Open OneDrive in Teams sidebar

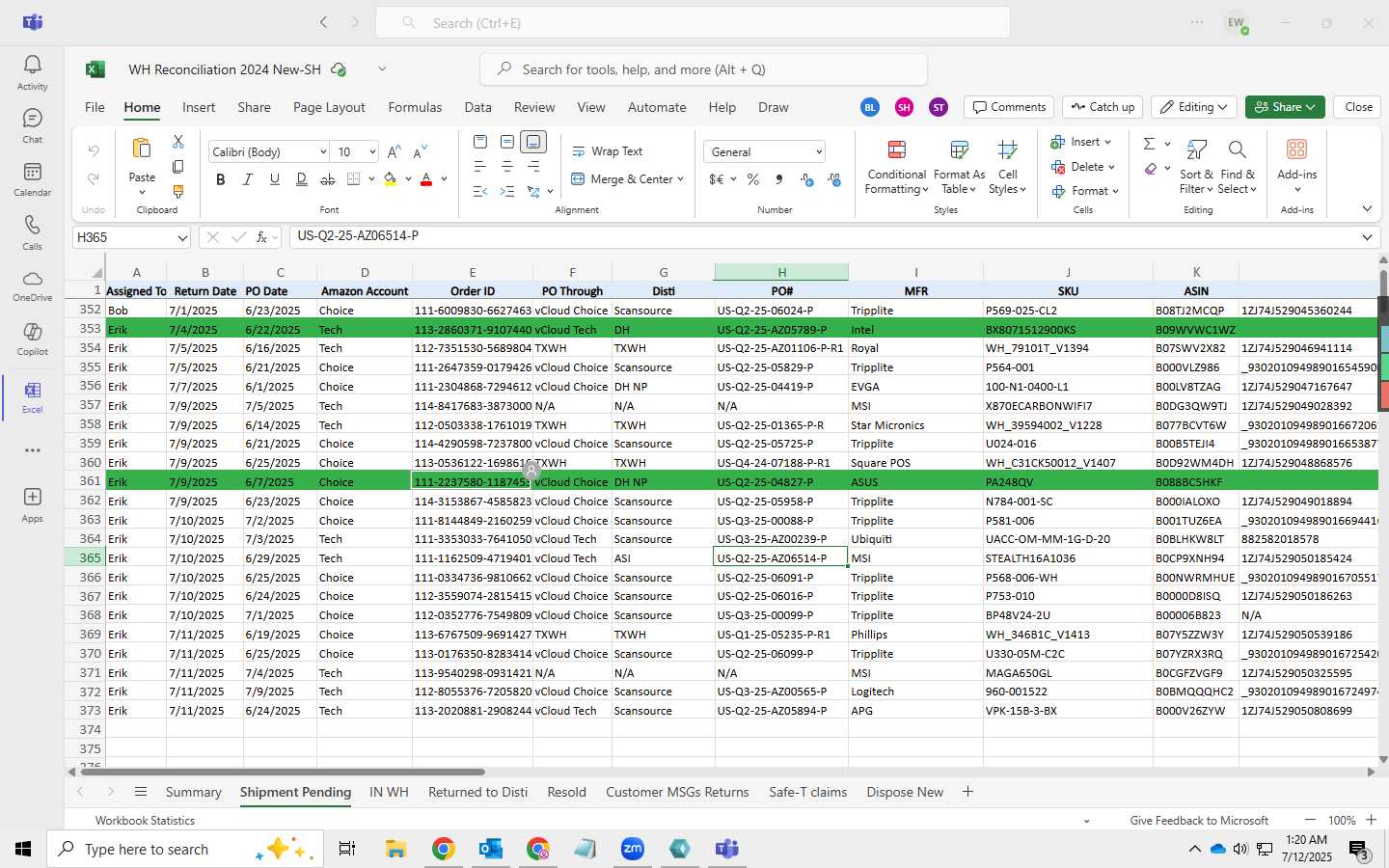(x=32, y=285)
